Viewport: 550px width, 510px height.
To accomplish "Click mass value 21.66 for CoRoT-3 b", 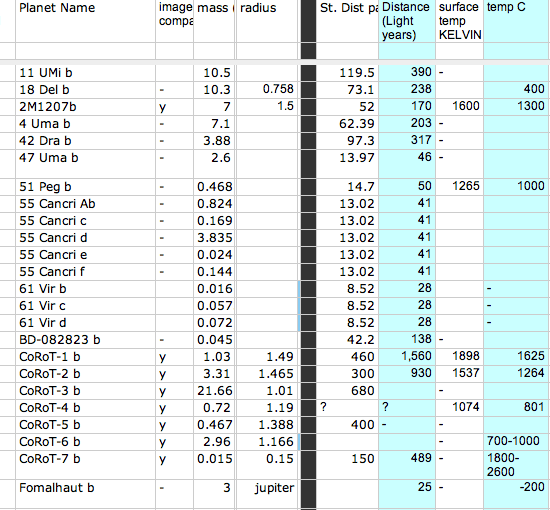I will click(x=214, y=391).
